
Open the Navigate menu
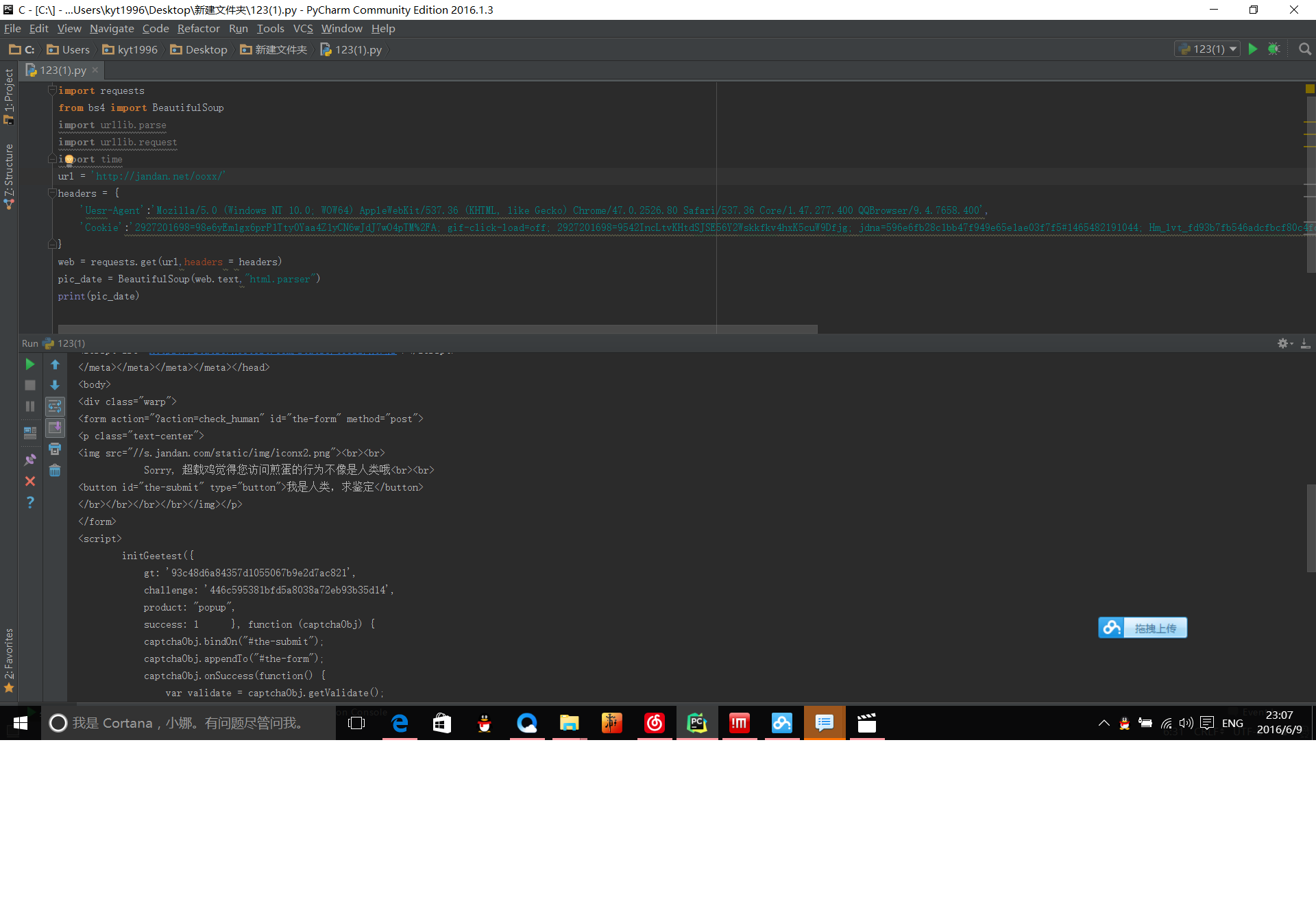point(112,29)
